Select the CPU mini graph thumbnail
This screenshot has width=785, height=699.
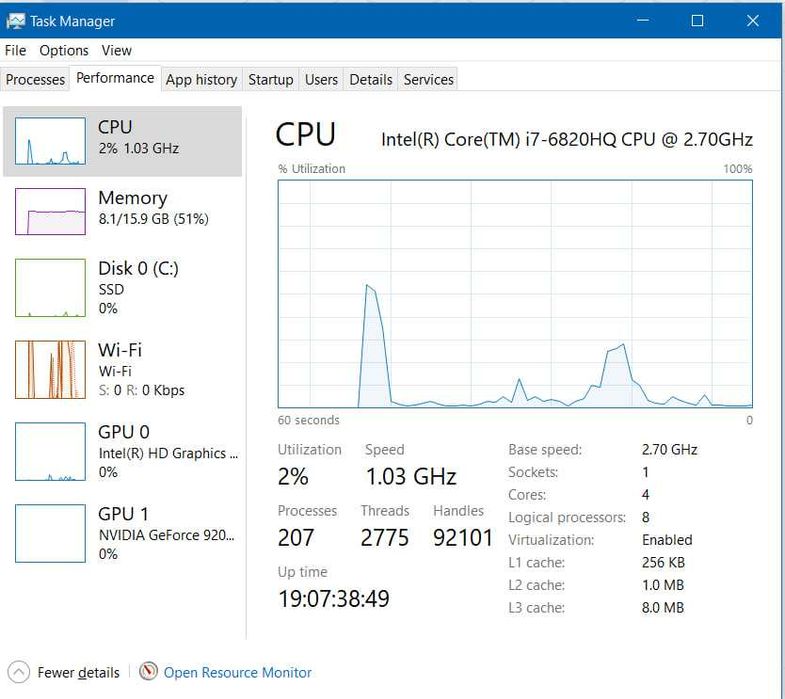pyautogui.click(x=50, y=141)
